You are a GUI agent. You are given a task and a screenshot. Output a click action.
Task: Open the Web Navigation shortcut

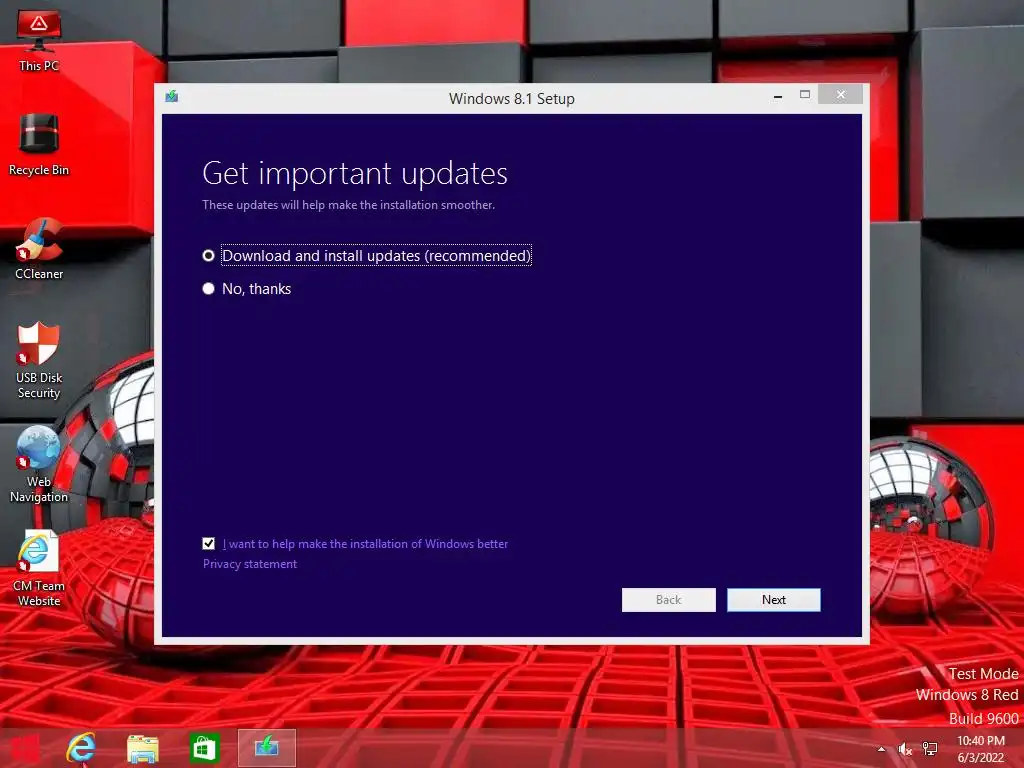(x=39, y=464)
